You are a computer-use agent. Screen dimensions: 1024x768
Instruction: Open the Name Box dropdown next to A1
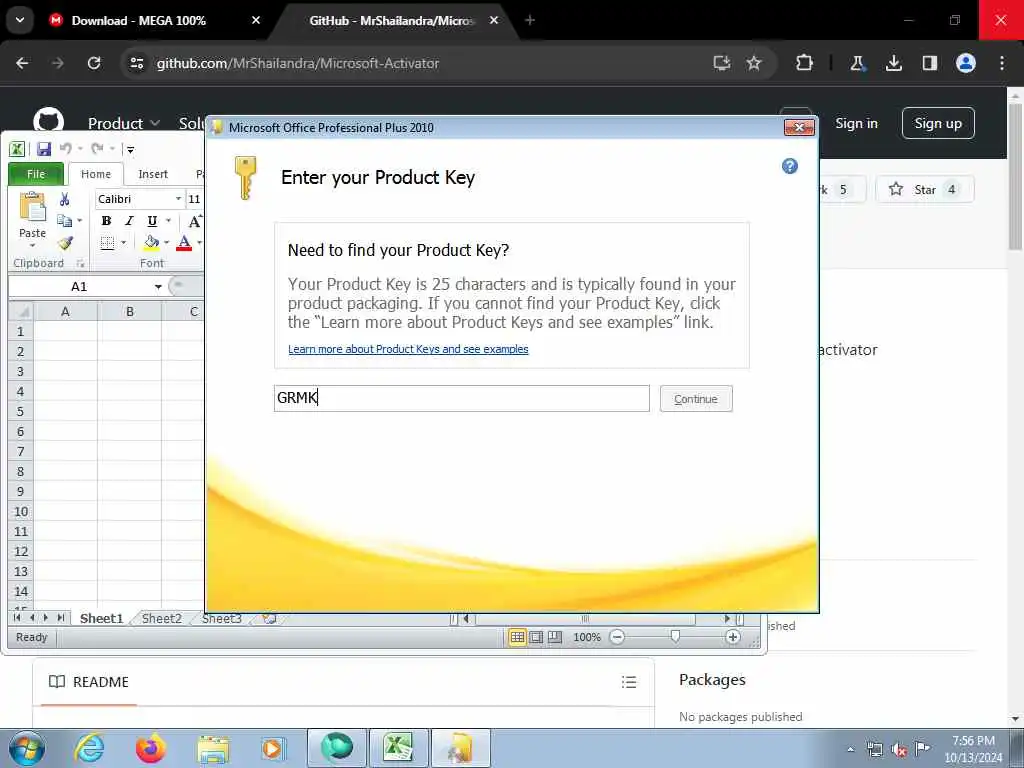click(x=158, y=287)
